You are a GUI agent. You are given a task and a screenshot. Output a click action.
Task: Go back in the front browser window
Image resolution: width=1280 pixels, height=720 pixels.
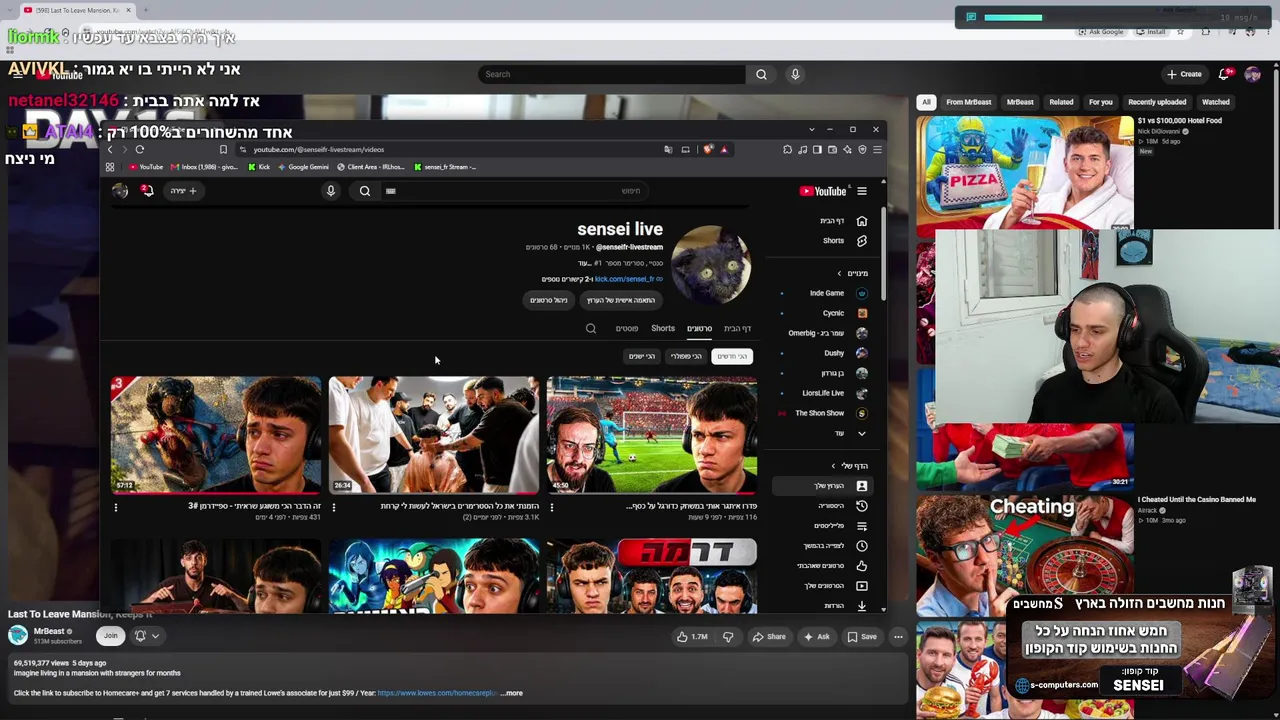point(110,150)
